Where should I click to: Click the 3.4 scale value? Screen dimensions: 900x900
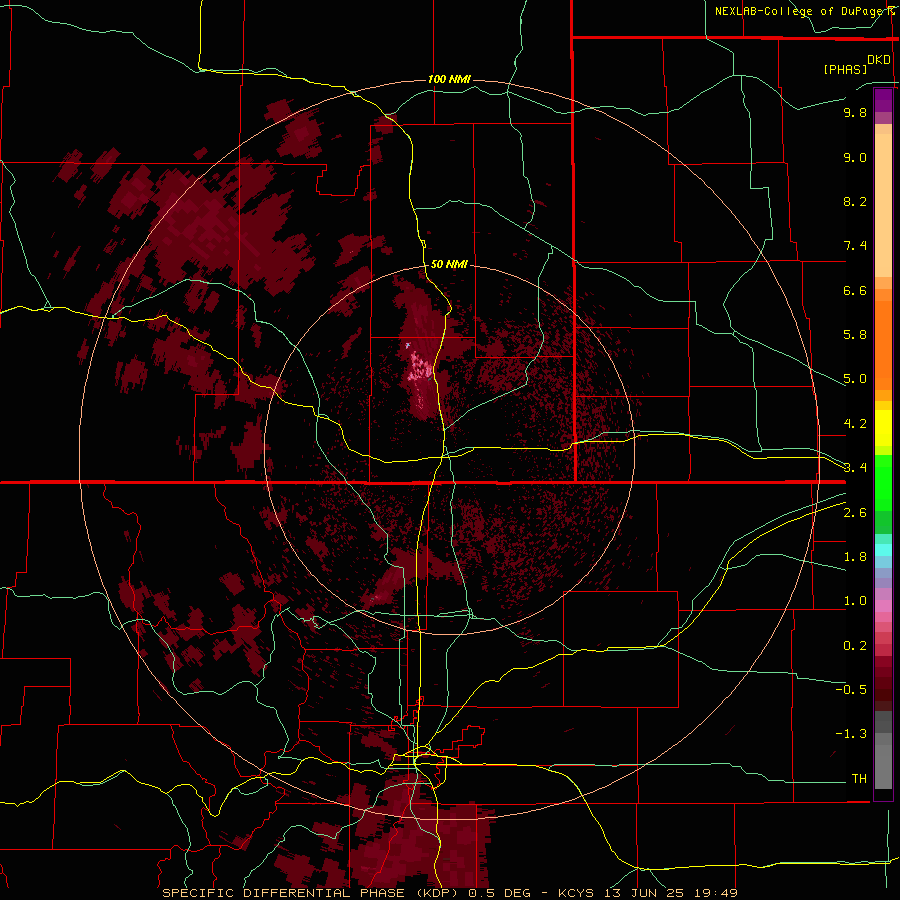tap(855, 467)
